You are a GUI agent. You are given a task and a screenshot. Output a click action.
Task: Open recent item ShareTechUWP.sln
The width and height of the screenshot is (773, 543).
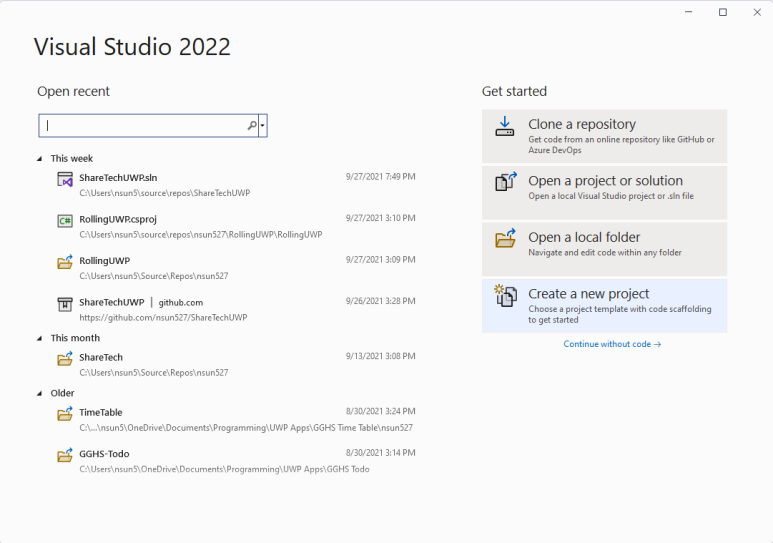point(118,178)
